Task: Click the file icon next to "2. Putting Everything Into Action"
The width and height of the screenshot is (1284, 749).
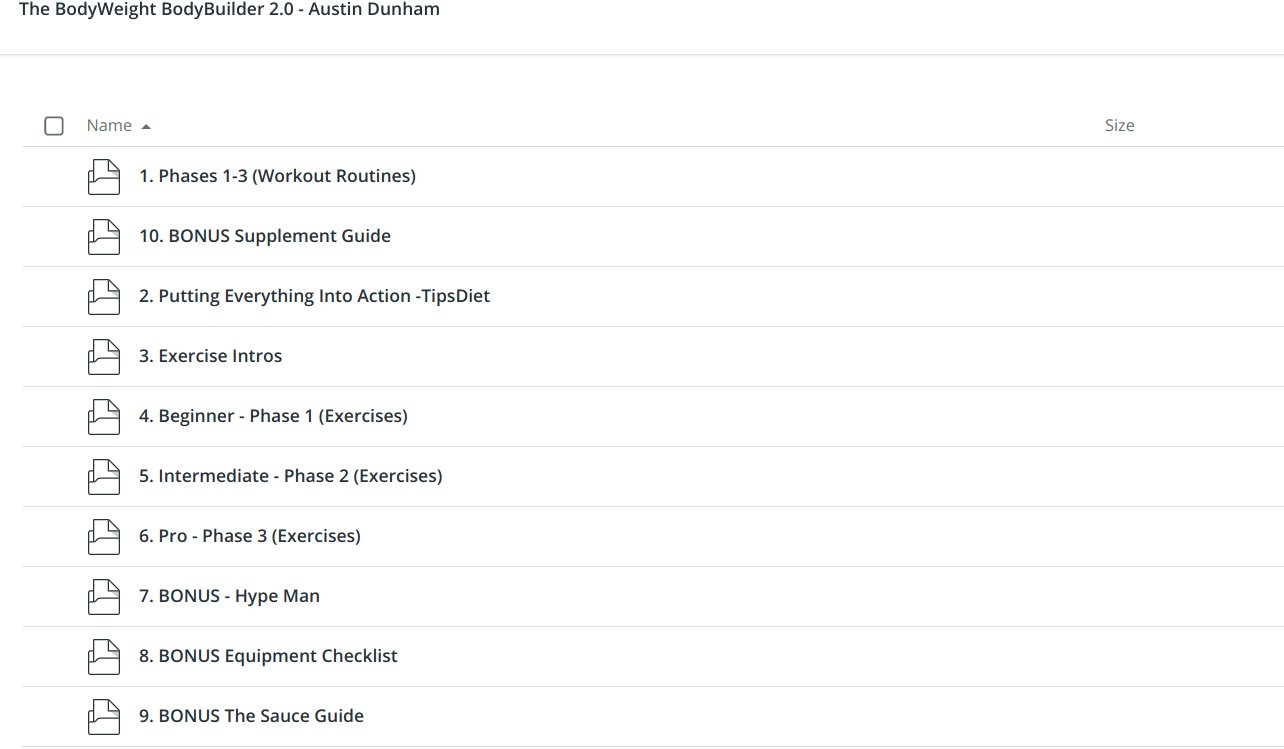Action: coord(103,297)
